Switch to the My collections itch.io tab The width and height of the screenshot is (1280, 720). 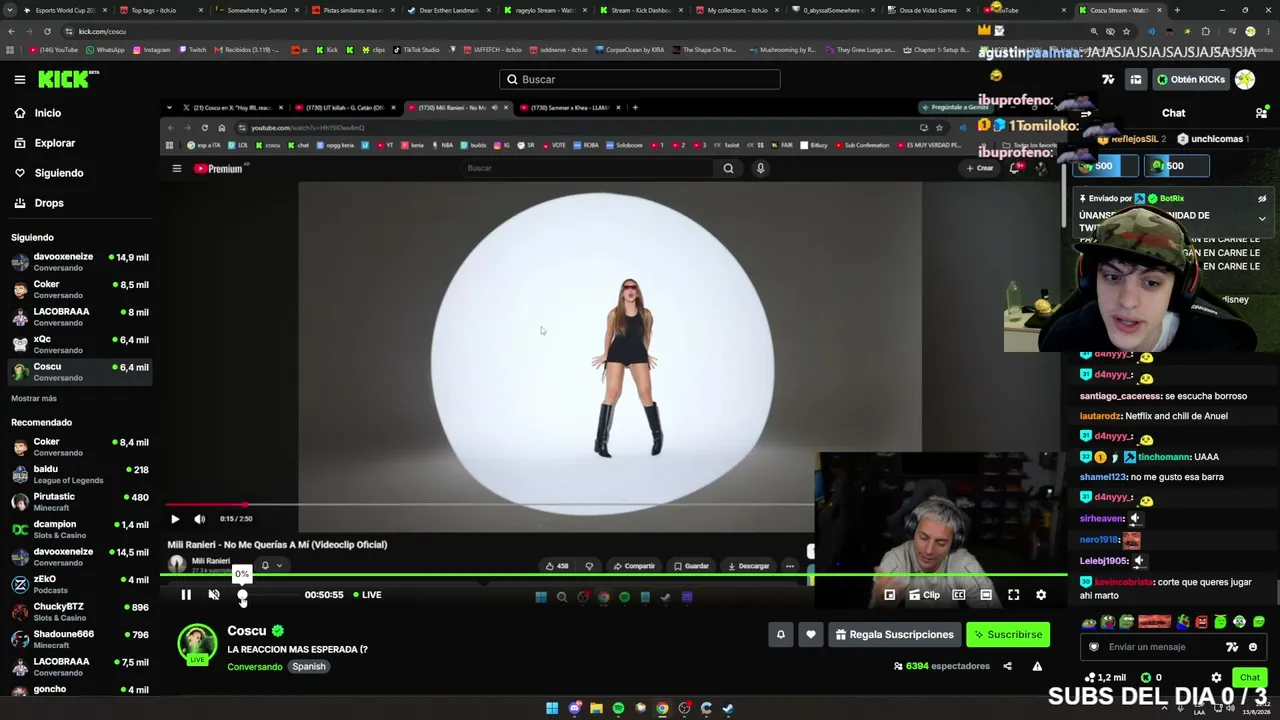pos(737,10)
